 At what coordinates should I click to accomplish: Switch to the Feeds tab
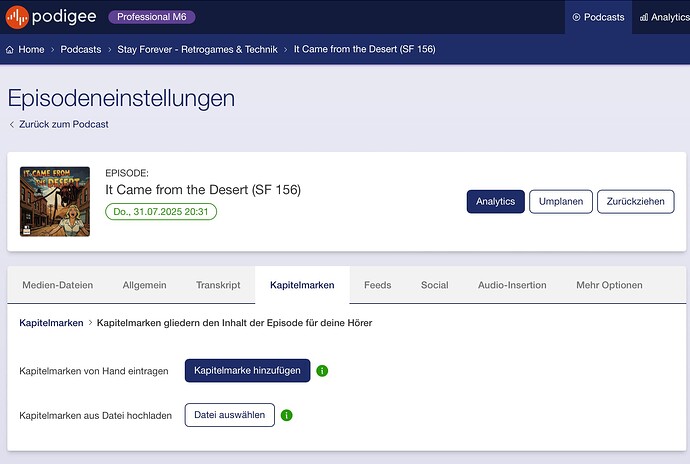pyautogui.click(x=378, y=285)
